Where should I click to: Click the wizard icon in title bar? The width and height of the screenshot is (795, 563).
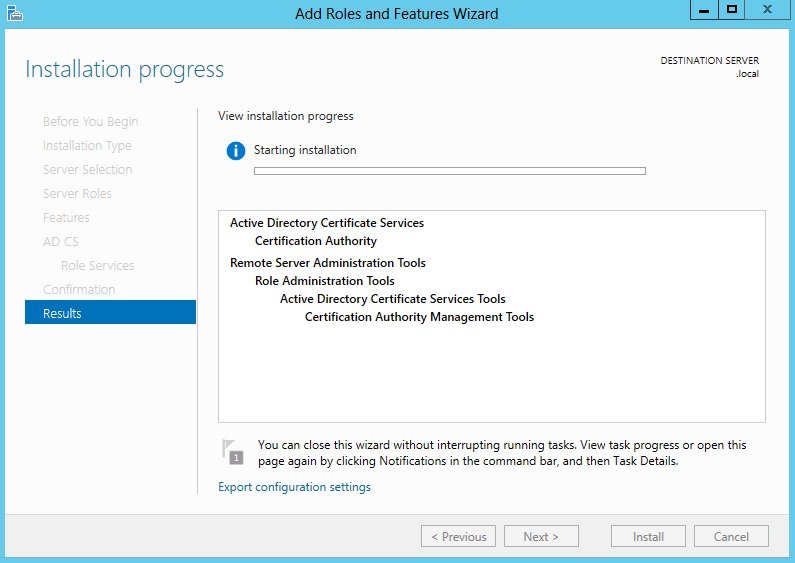(x=15, y=13)
